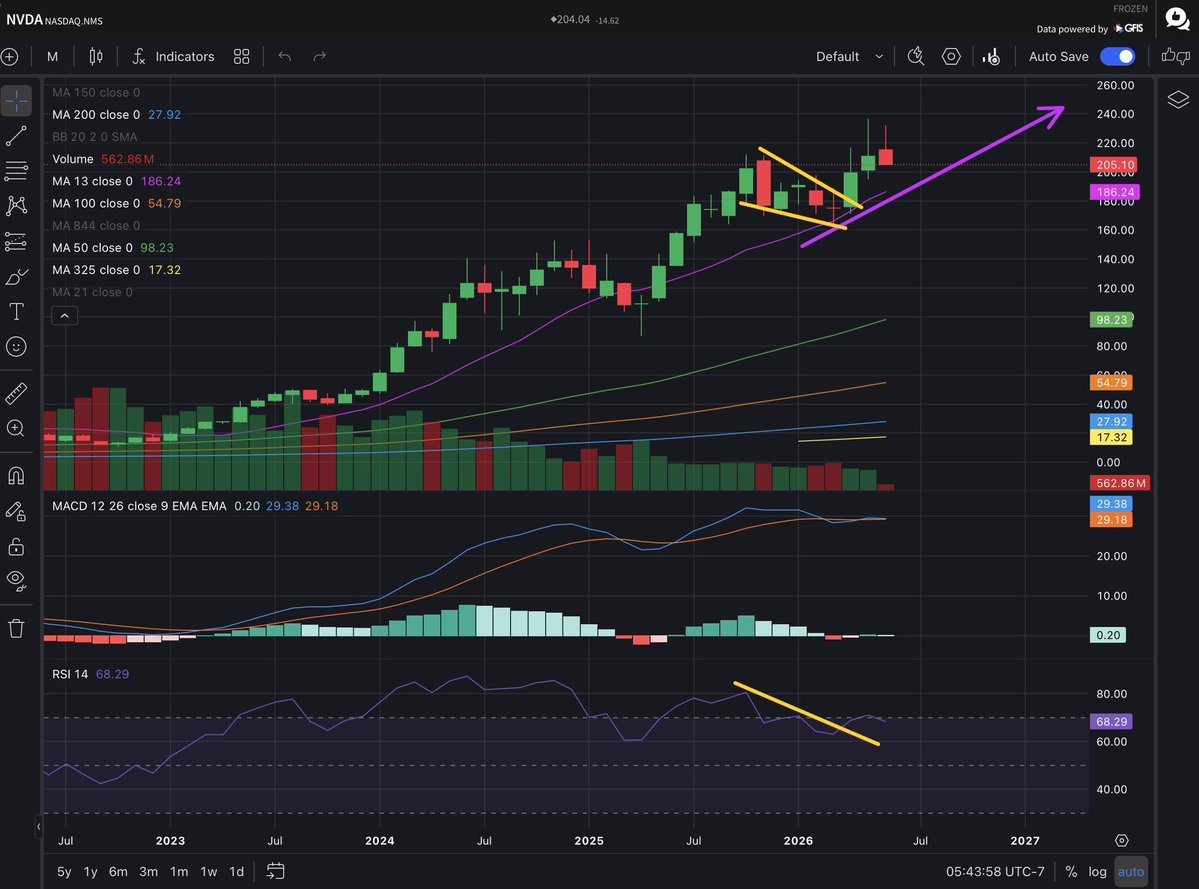The image size is (1199, 889).
Task: Collapse the indicator legend with chevron
Action: pyautogui.click(x=64, y=315)
